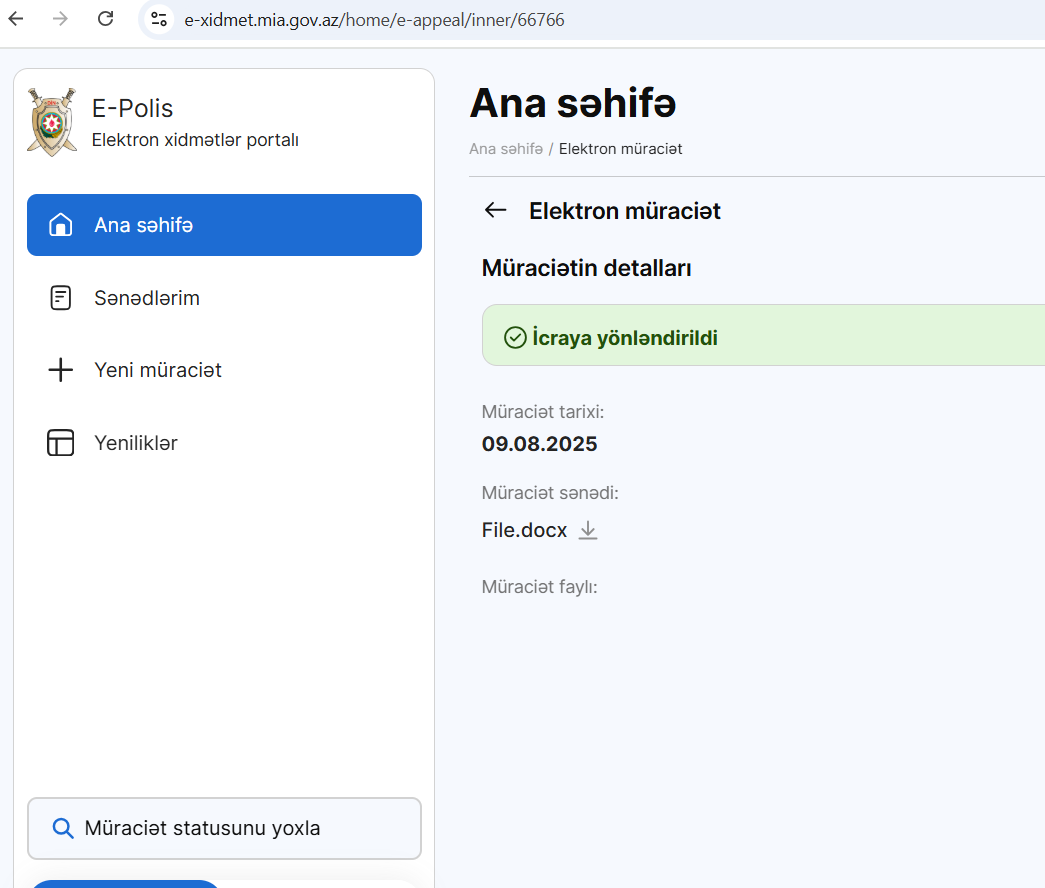The height and width of the screenshot is (888, 1045).
Task: Click the home icon in sidebar
Action: (61, 225)
